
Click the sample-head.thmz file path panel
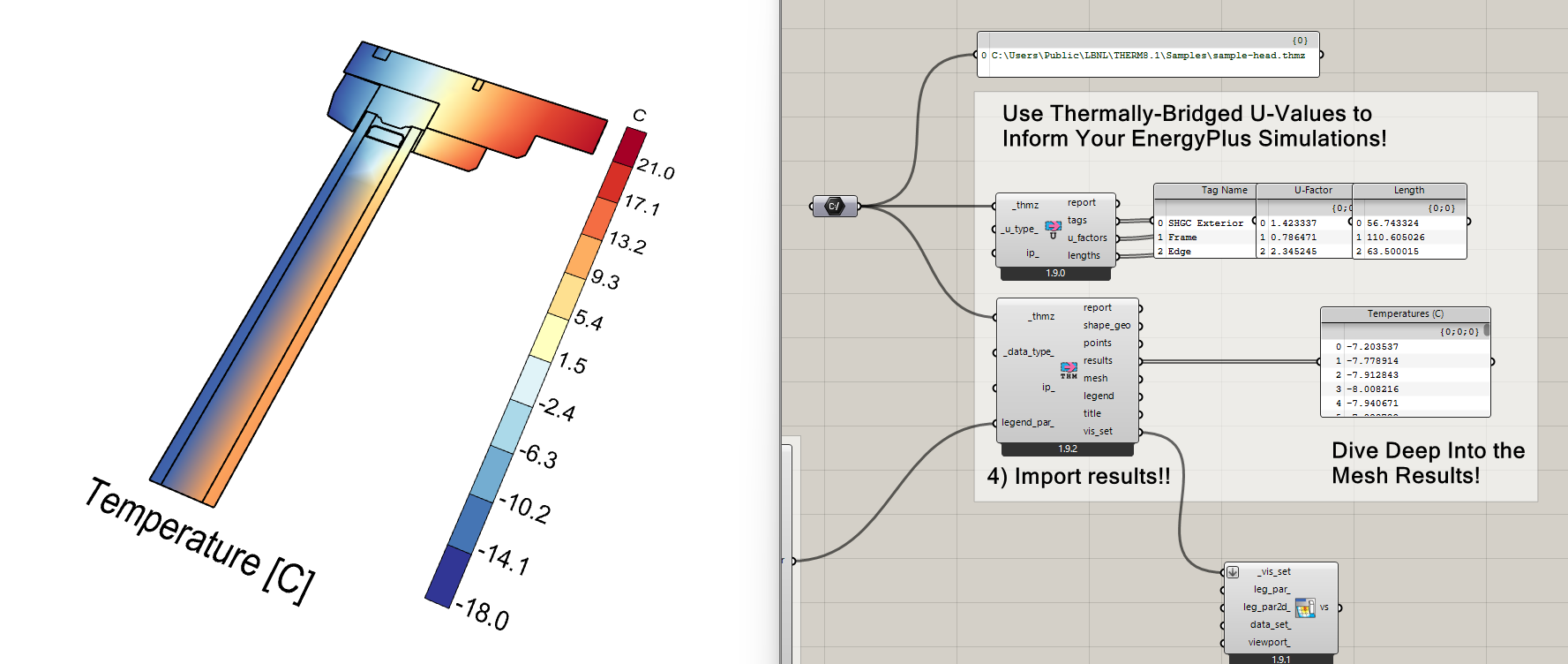pyautogui.click(x=1147, y=56)
